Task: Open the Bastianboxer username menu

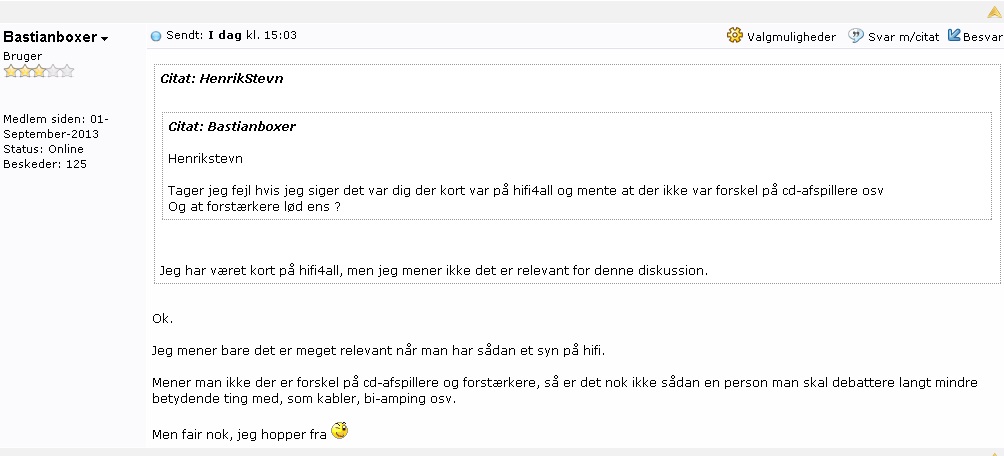Action: click(50, 37)
